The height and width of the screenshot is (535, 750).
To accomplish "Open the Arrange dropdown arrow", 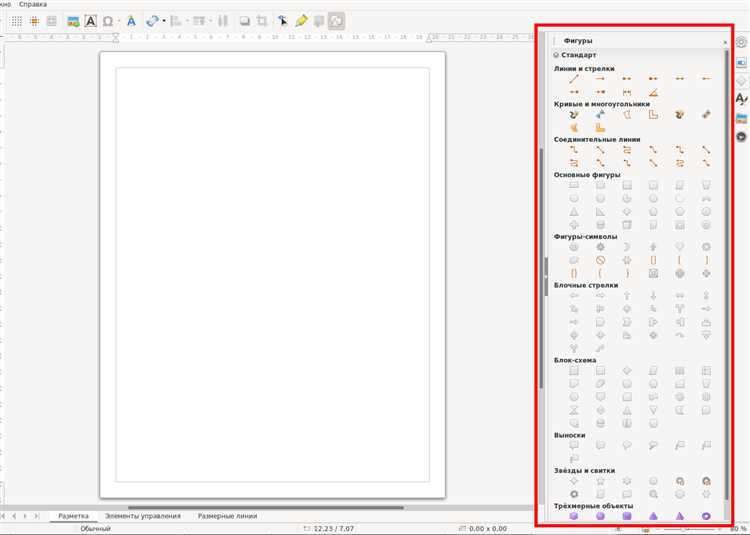I will point(210,21).
